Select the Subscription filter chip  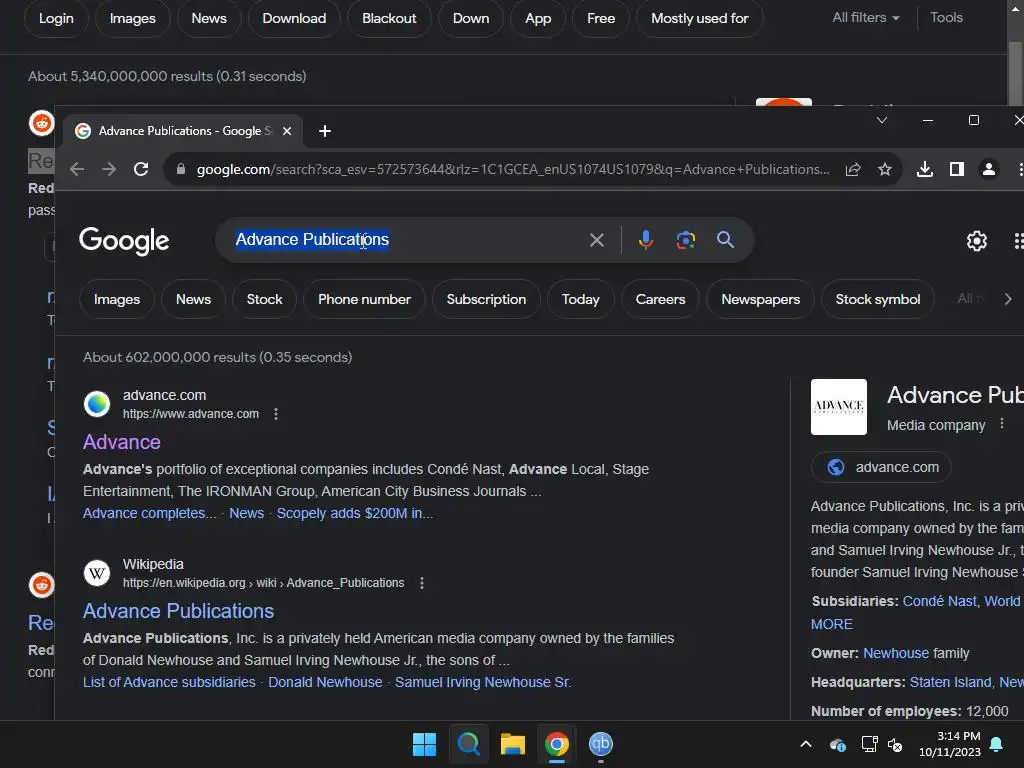tap(486, 299)
